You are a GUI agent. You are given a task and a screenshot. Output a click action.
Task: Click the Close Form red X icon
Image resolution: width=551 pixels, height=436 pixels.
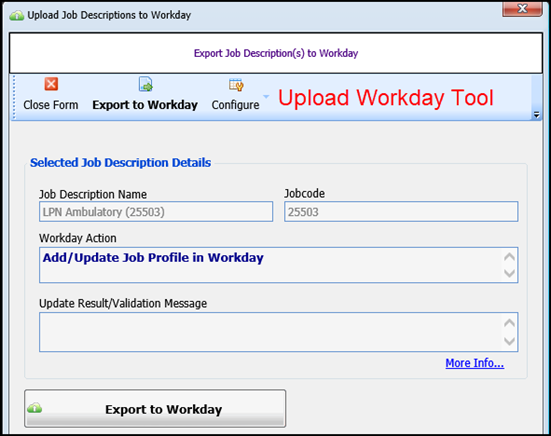tap(51, 84)
